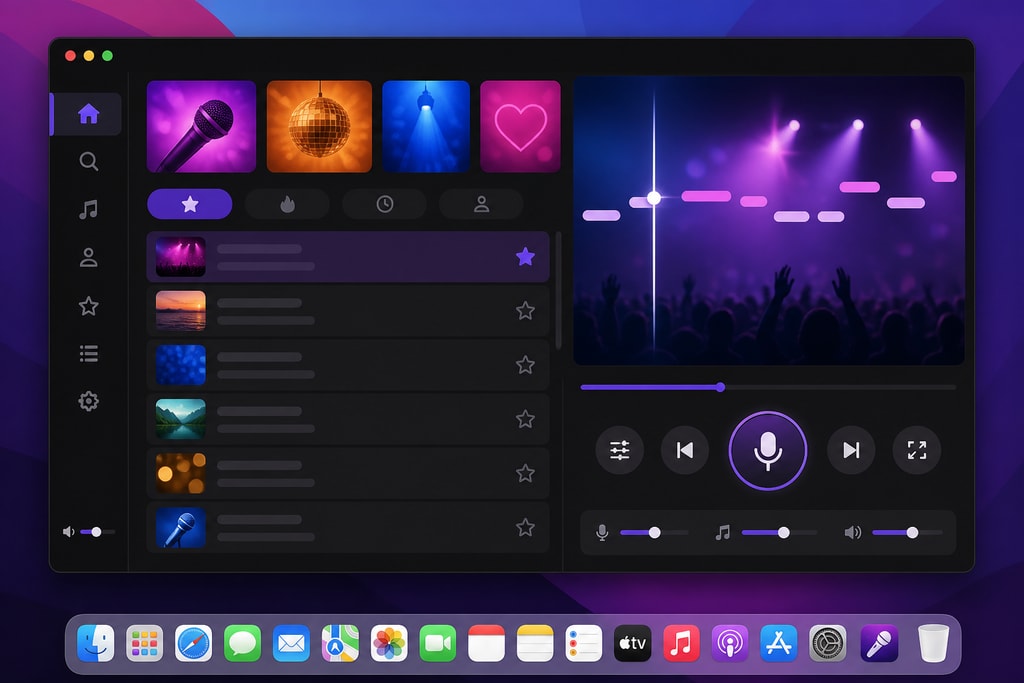Open the favorites star in sidebar

click(89, 306)
